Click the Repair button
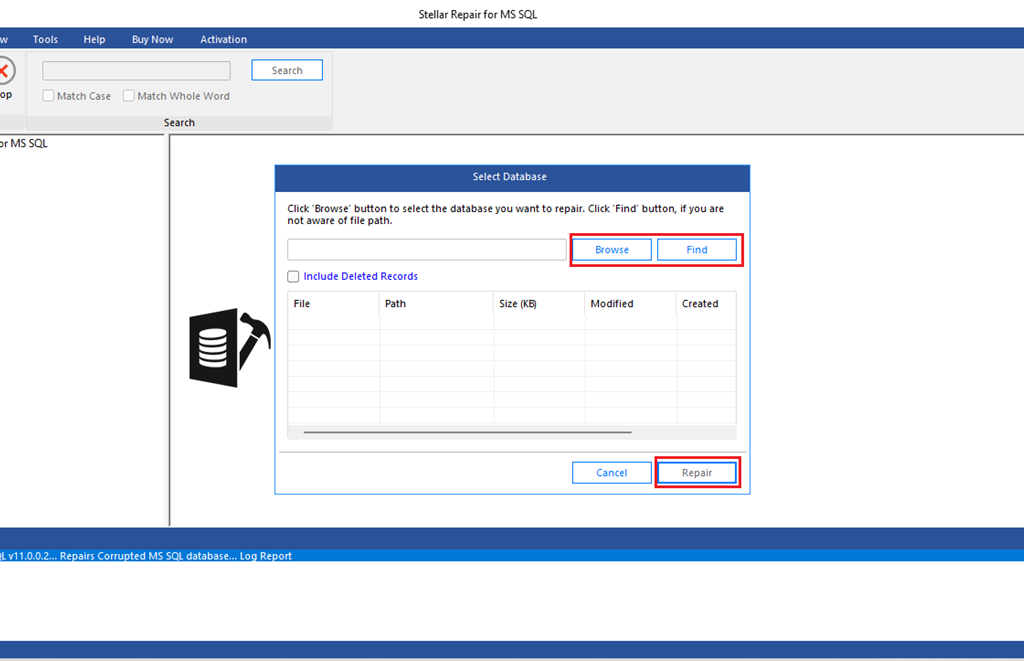The height and width of the screenshot is (661, 1024). [697, 473]
